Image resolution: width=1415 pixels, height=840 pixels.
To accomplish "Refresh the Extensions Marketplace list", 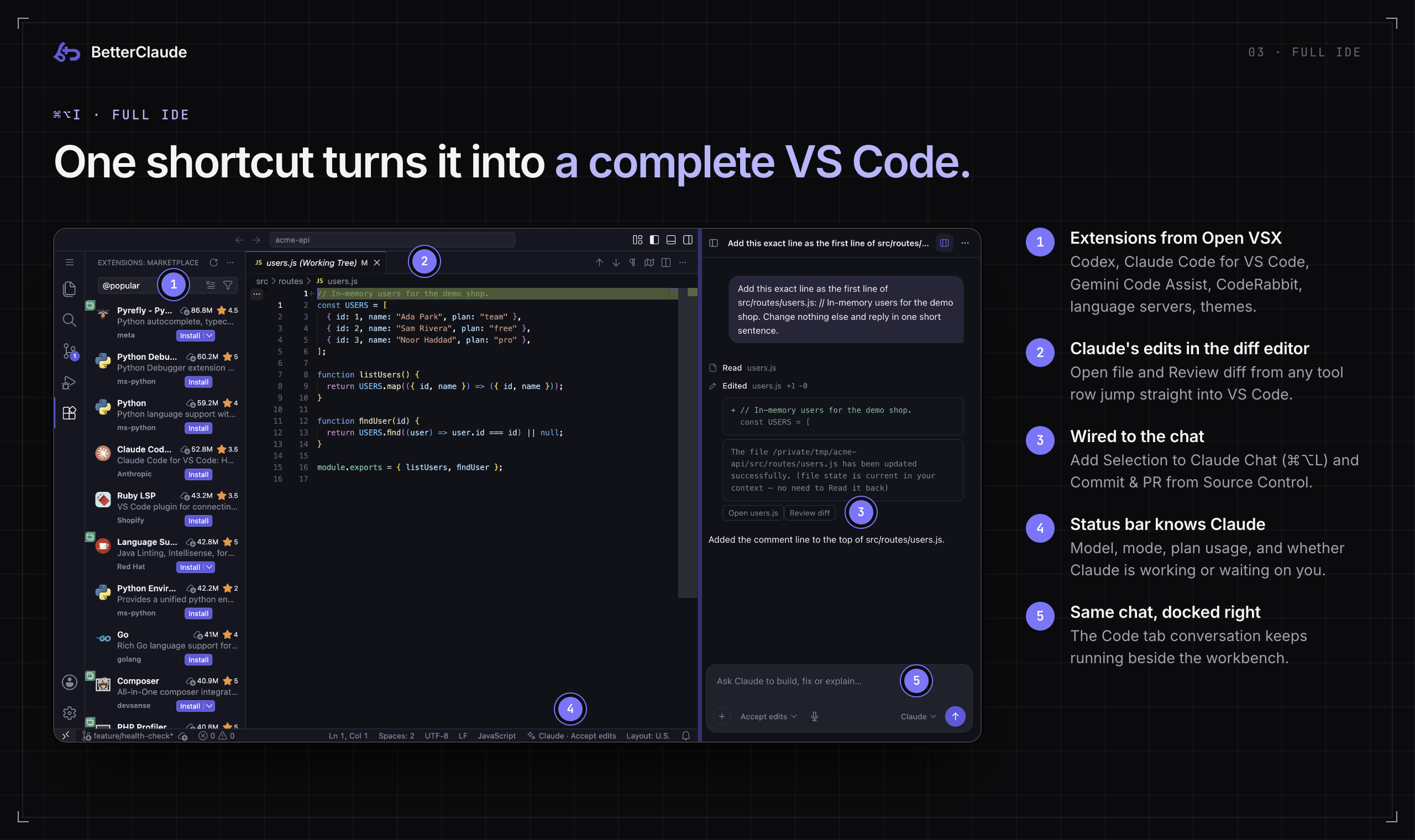I will tap(213, 262).
